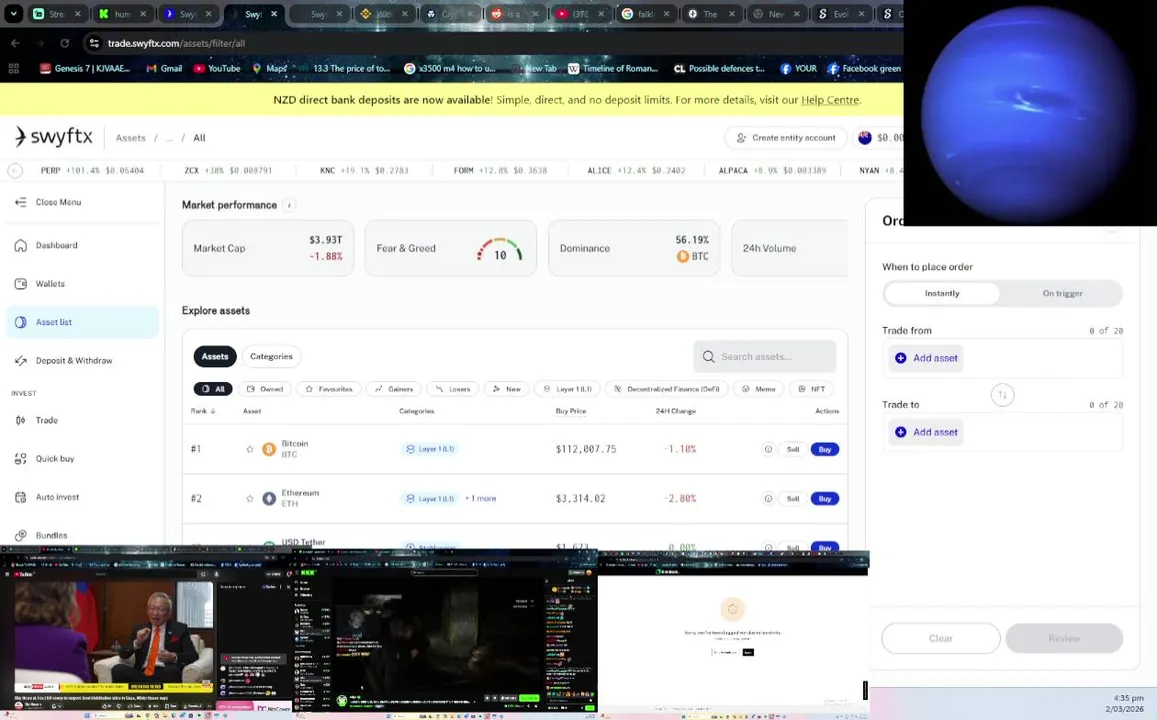Click Buy for Bitcoin

824,449
